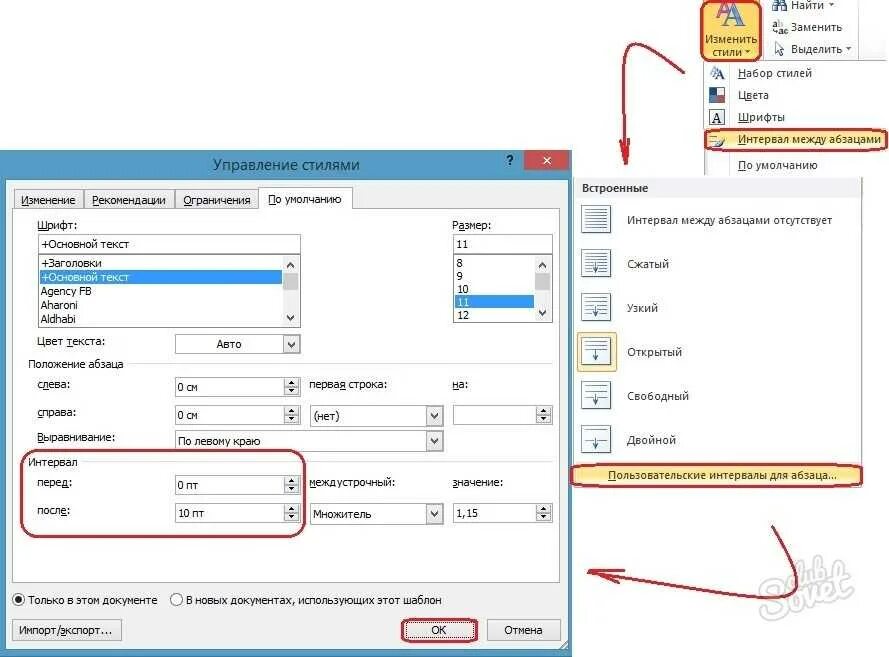
Task: Open the Найти dropdown arrow
Action: tap(832, 5)
